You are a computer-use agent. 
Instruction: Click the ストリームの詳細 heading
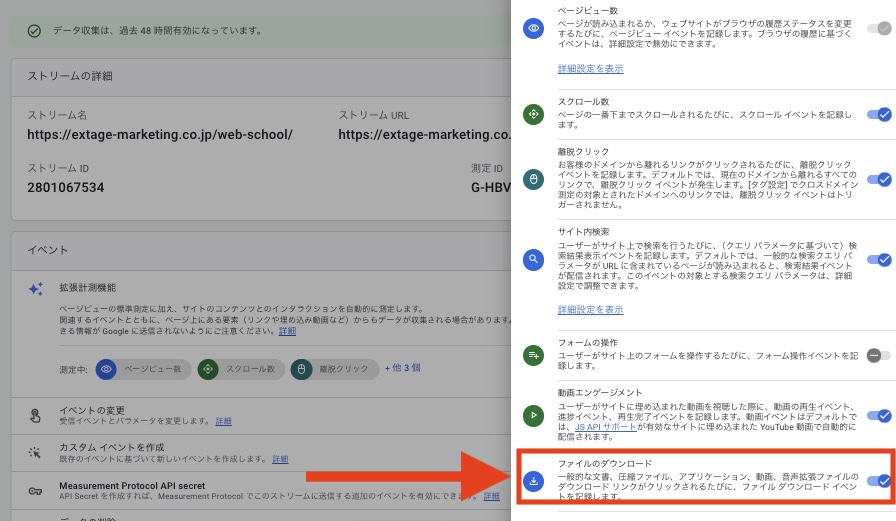pyautogui.click(x=70, y=76)
